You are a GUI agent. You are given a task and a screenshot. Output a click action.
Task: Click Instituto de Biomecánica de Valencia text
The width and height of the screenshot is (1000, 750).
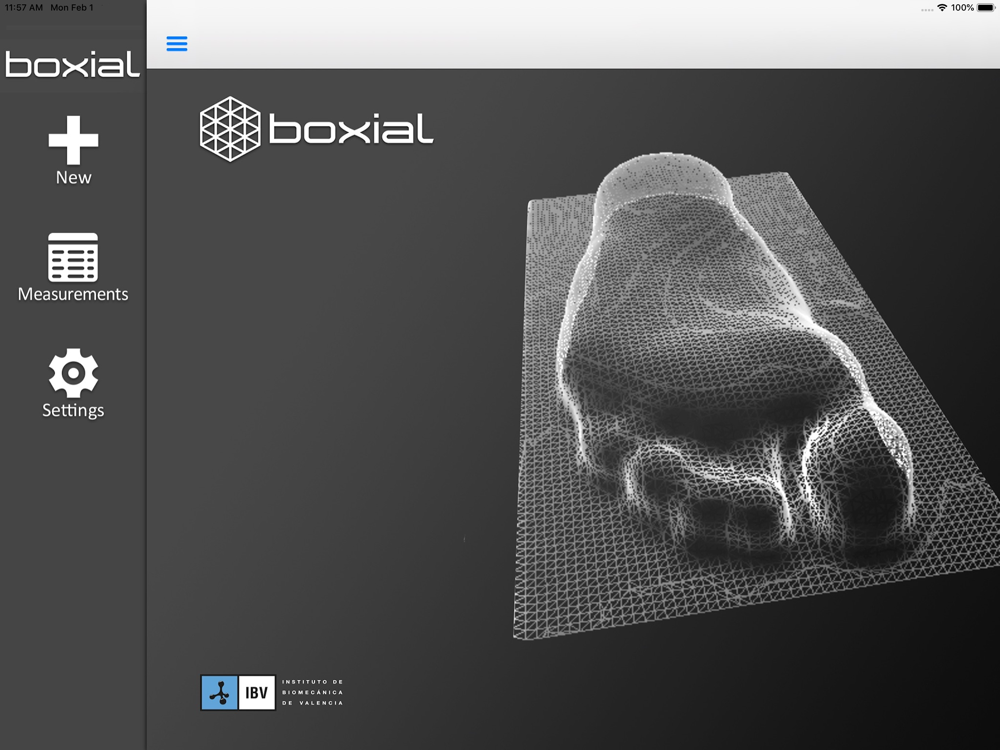(313, 692)
